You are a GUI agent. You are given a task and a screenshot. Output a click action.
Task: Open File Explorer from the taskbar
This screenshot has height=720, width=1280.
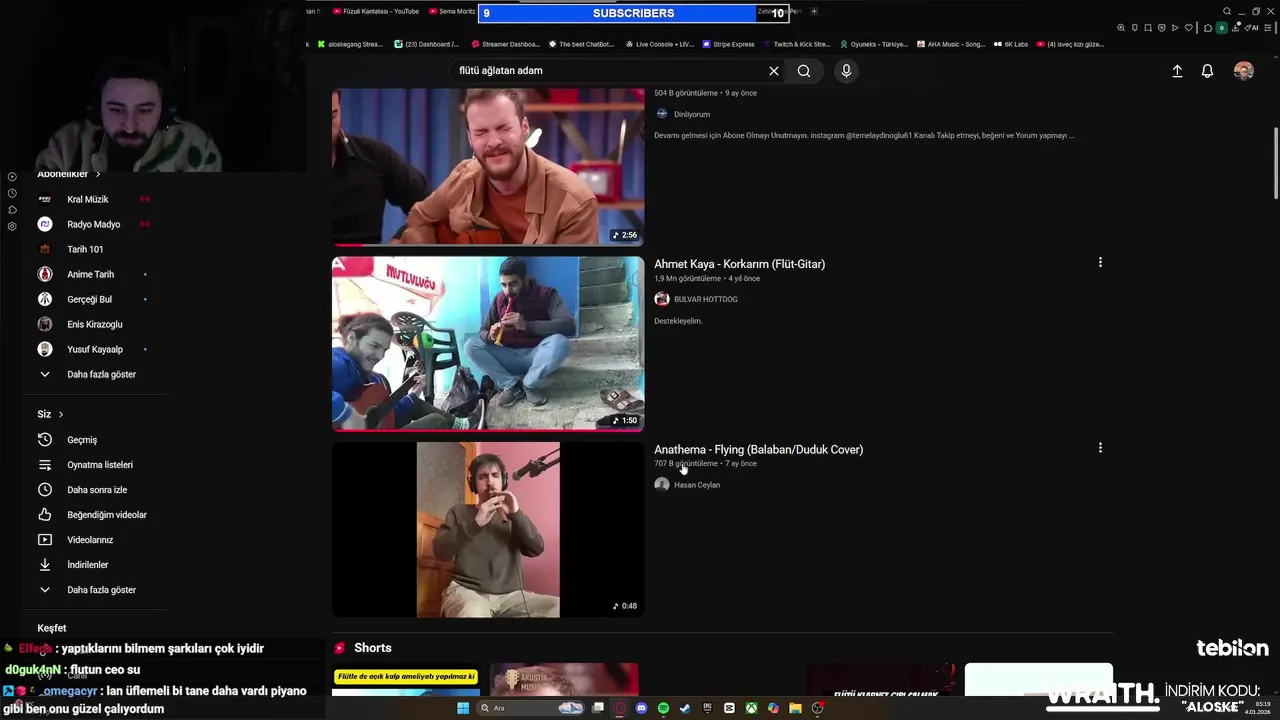(x=795, y=708)
